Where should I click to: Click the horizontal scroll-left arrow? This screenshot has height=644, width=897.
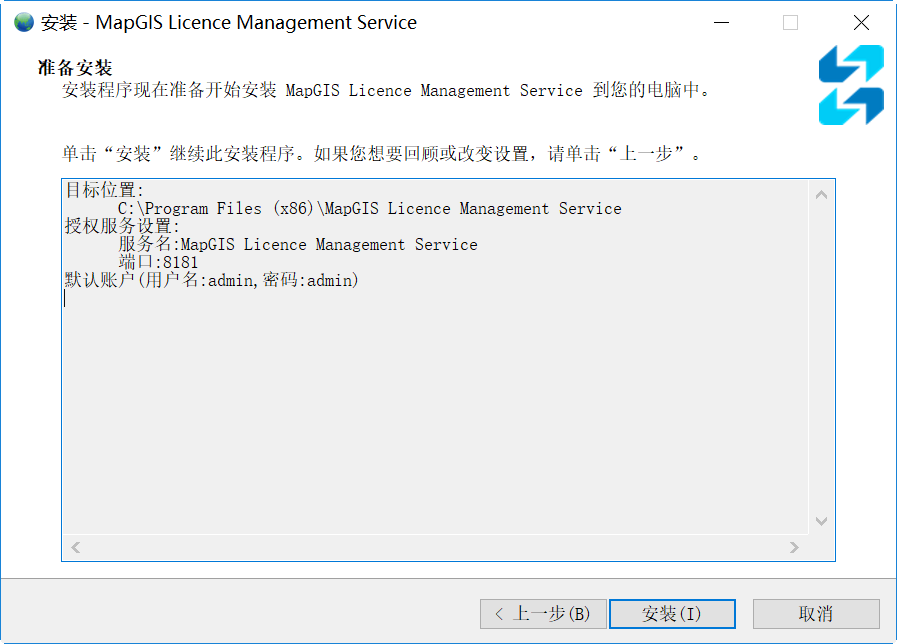point(76,548)
